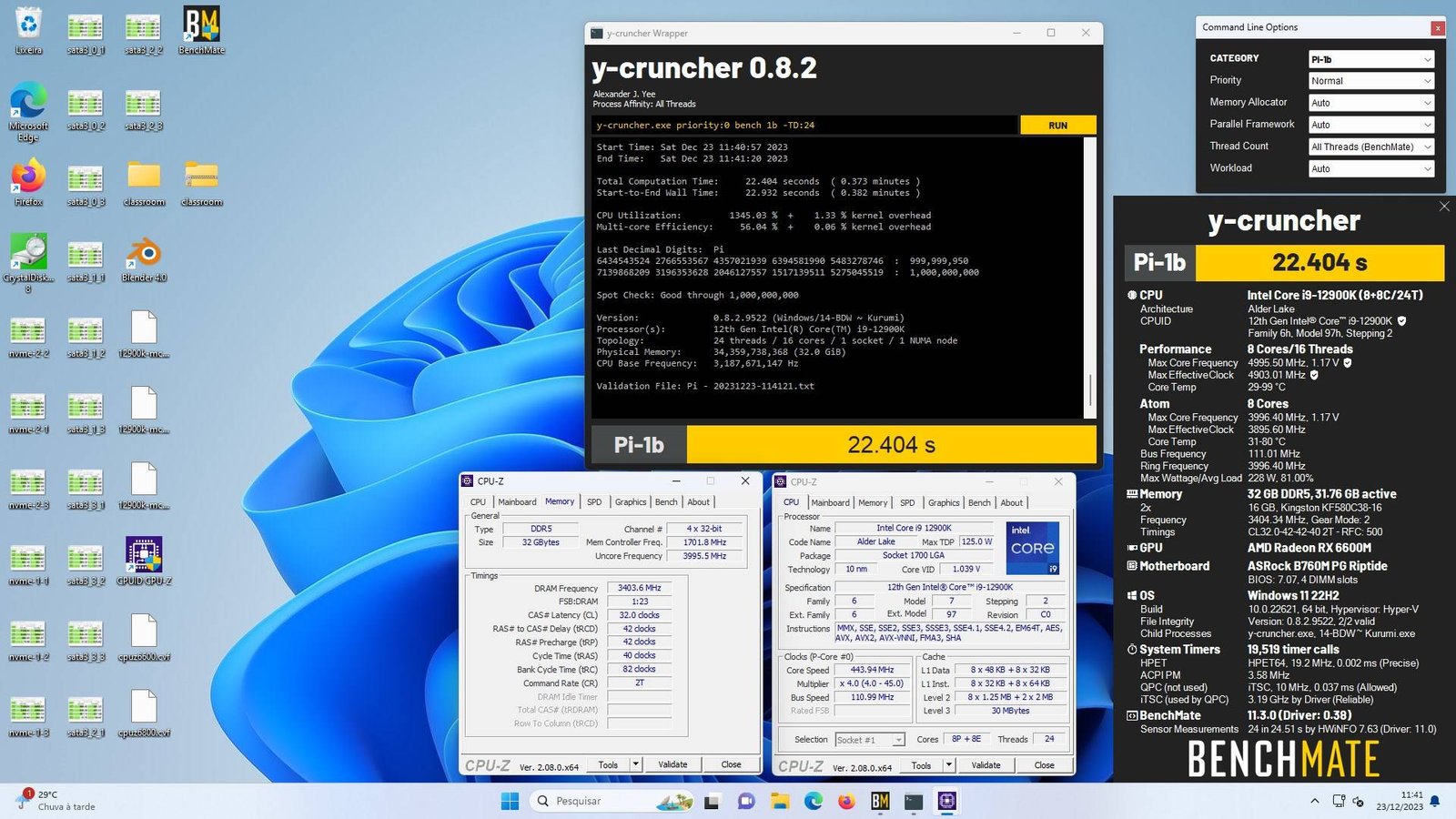Open the terminal icon in the taskbar
Screen dimensions: 1456x819
click(x=914, y=801)
